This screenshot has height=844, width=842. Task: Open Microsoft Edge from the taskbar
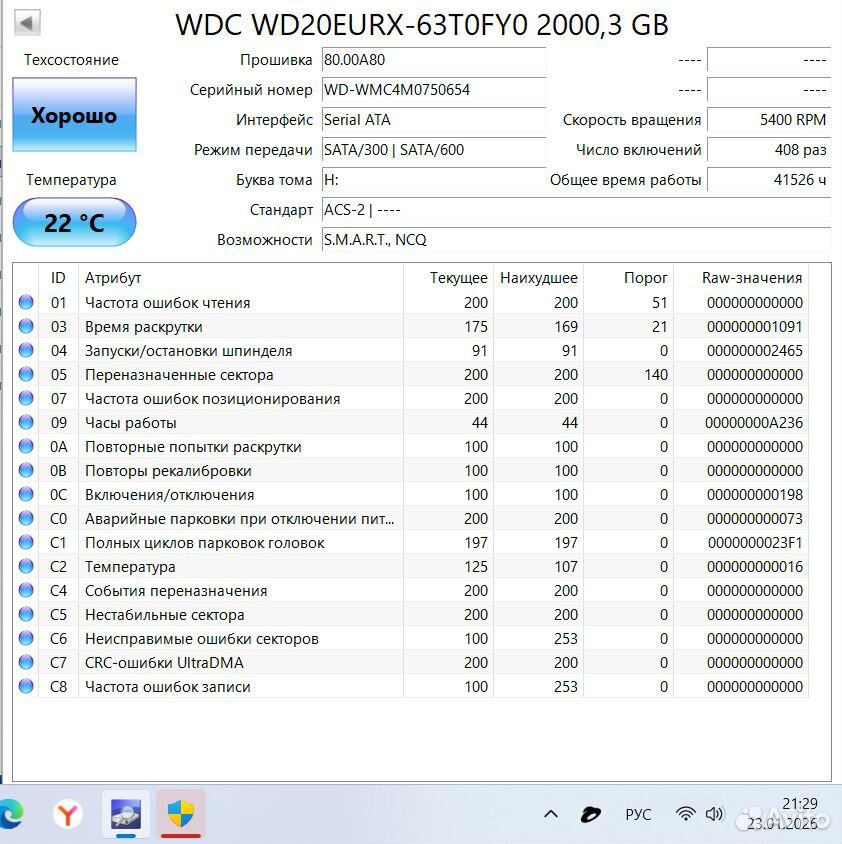[x=11, y=814]
